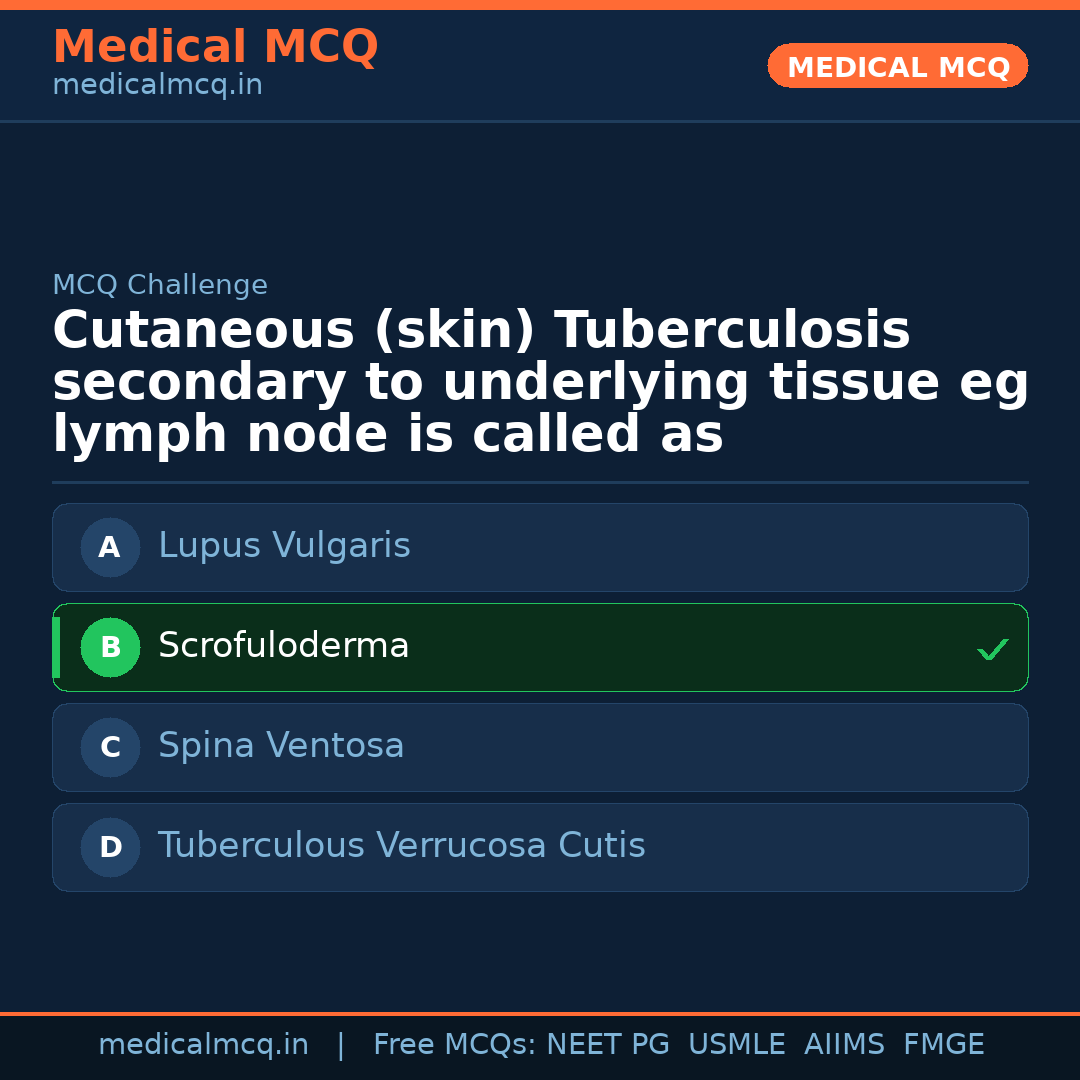The height and width of the screenshot is (1080, 1080).
Task: Choose the Lupus Vulgaris answer text
Action: 284,546
